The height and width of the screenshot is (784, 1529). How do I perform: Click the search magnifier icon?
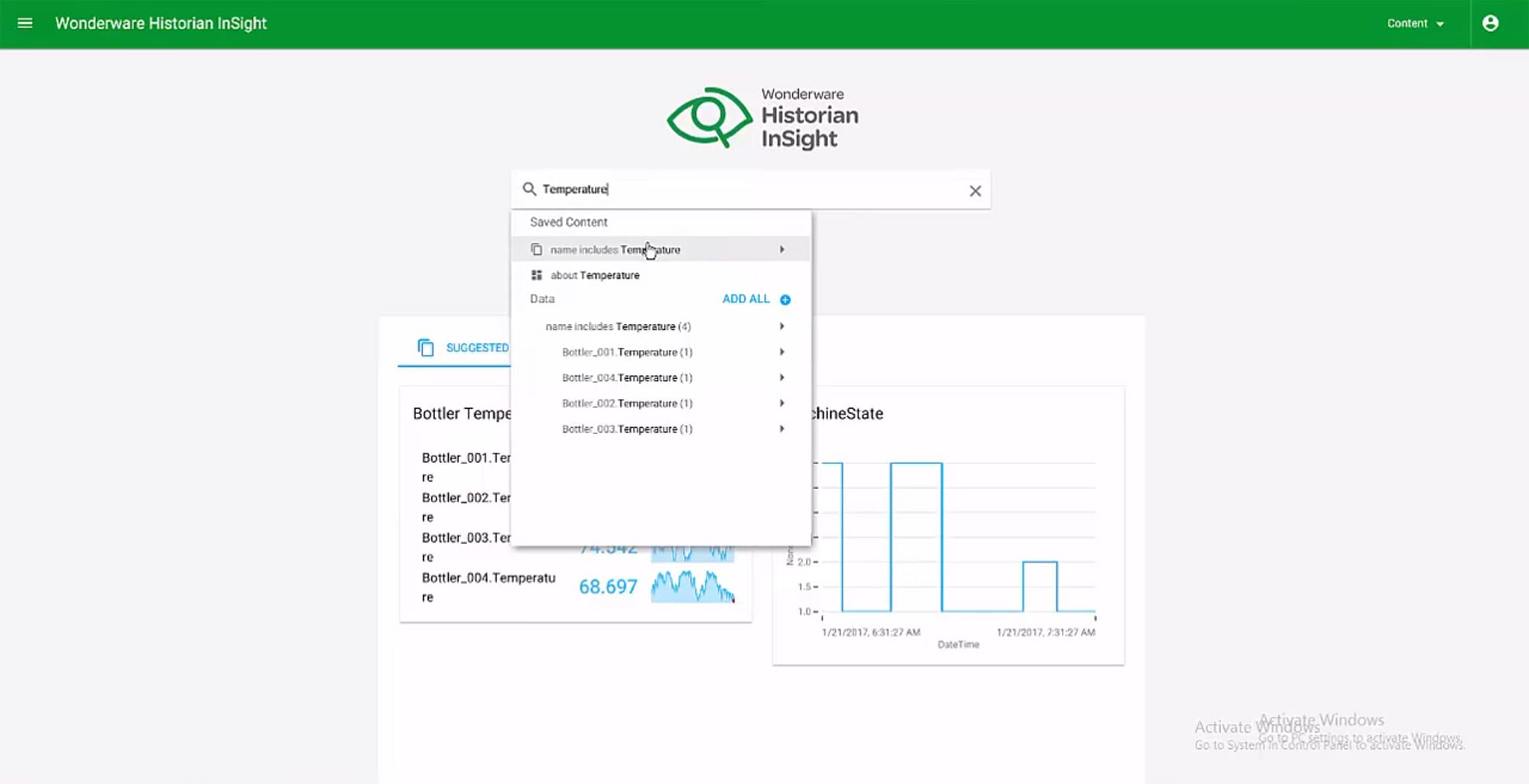pos(529,189)
